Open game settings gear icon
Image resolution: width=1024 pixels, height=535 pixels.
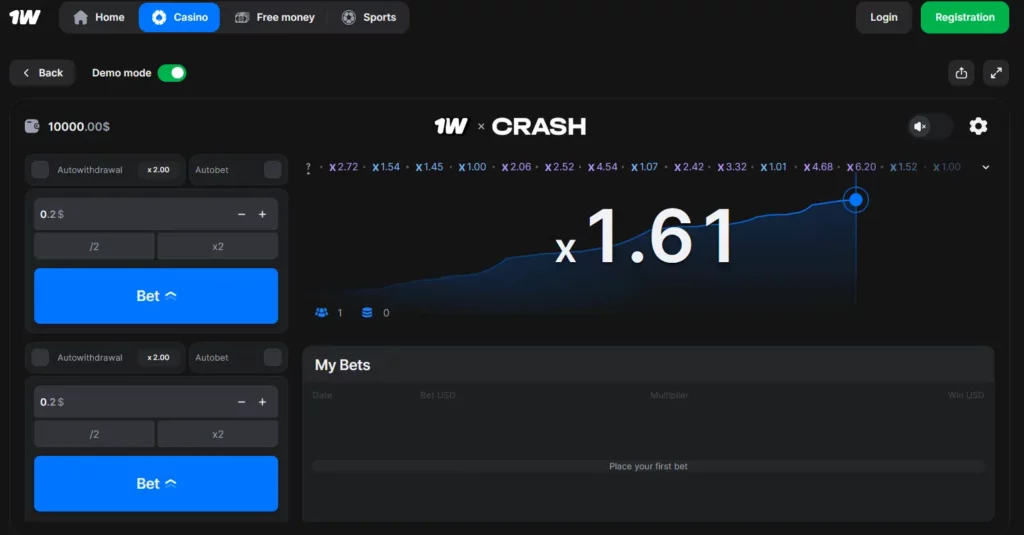tap(978, 126)
